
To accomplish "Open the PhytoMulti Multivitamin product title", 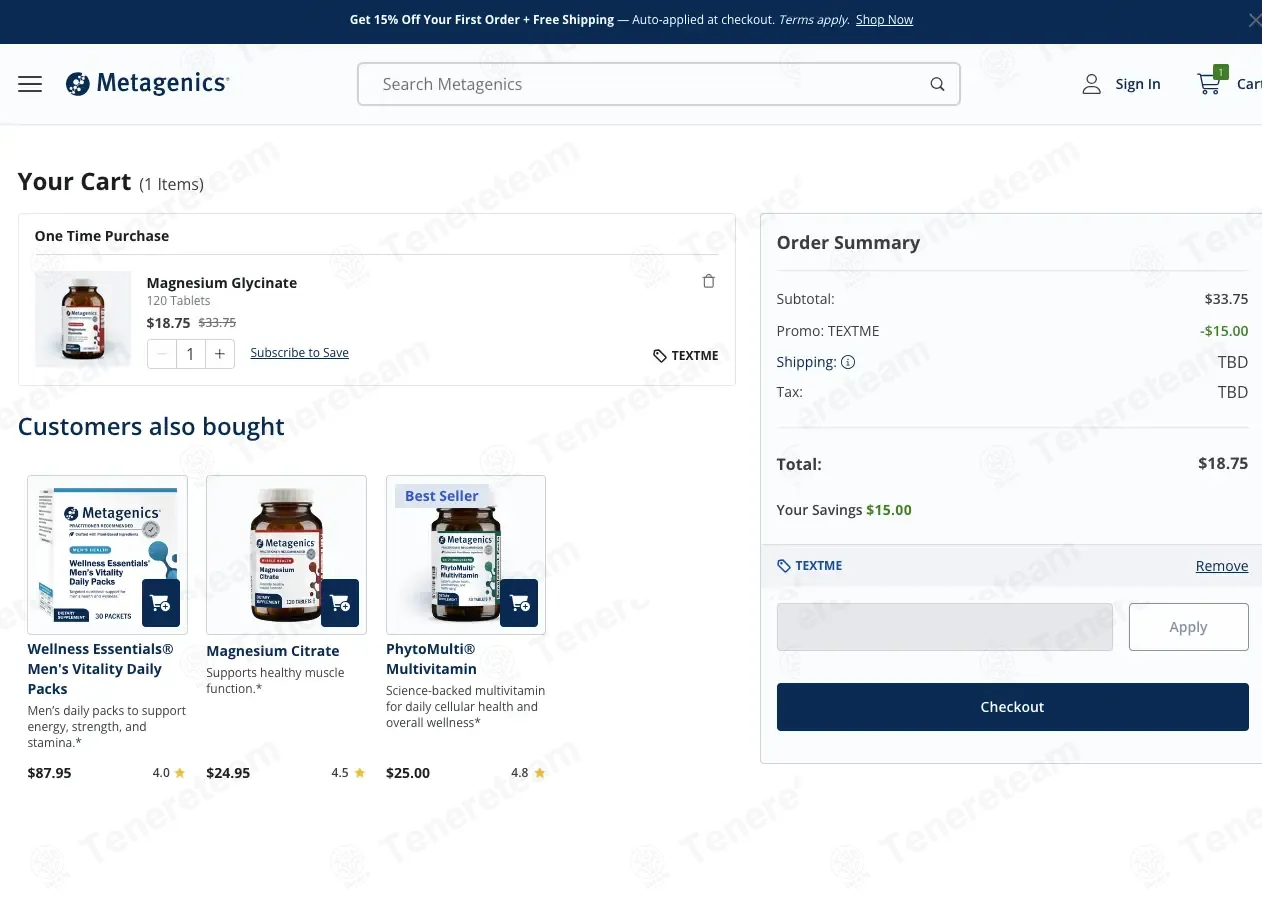I will pyautogui.click(x=432, y=659).
